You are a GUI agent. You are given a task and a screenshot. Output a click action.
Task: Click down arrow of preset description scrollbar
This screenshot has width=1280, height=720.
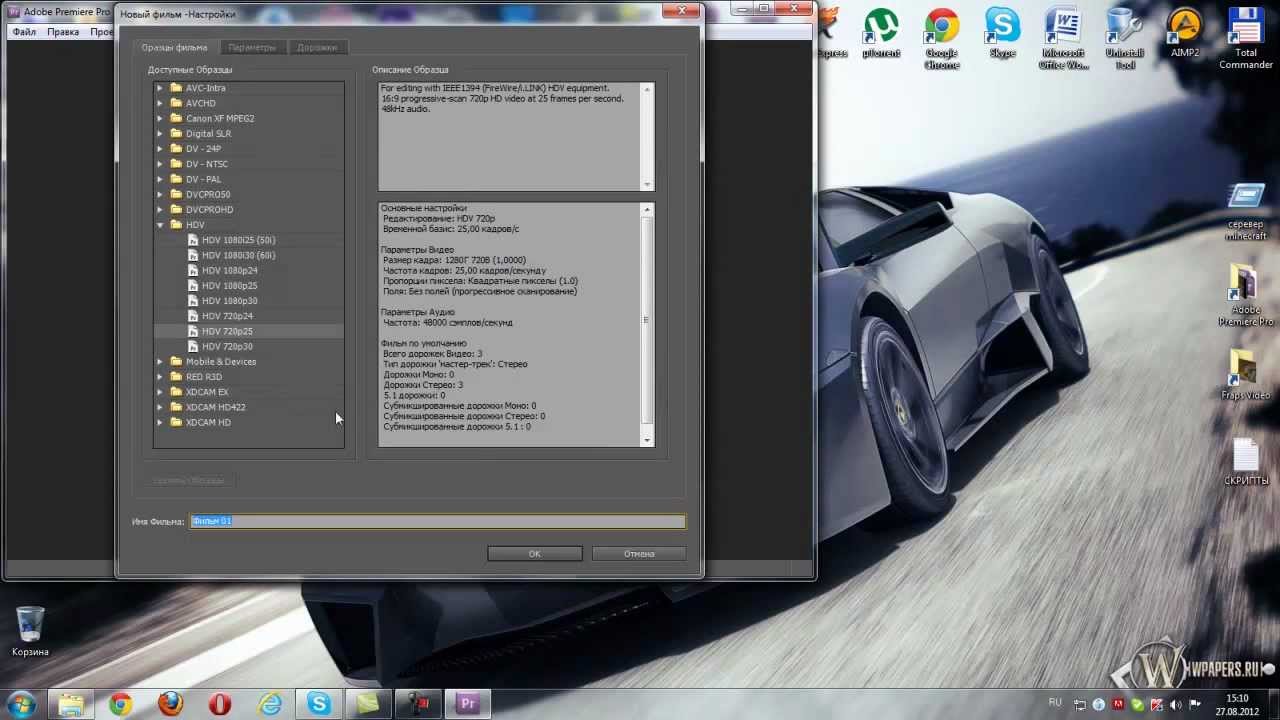[x=647, y=184]
